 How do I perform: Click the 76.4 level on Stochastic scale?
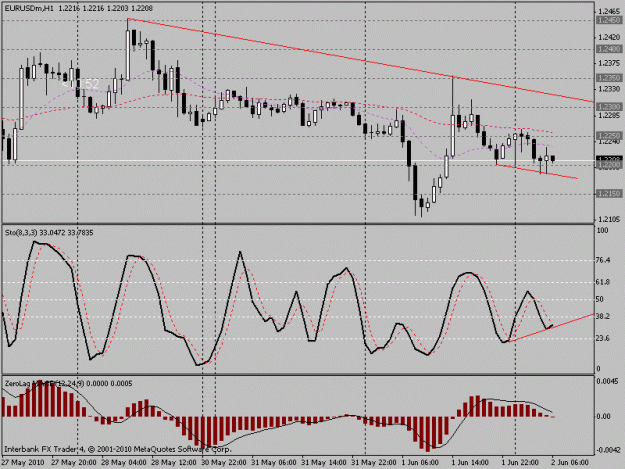pyautogui.click(x=604, y=260)
